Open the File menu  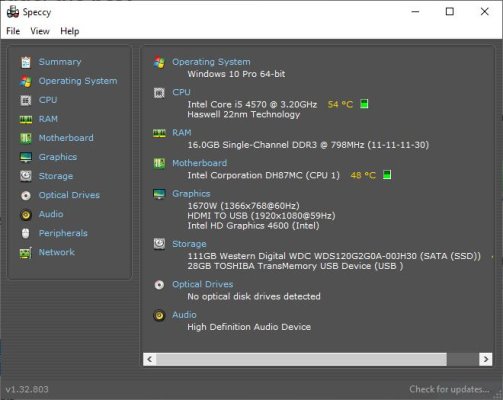click(13, 31)
